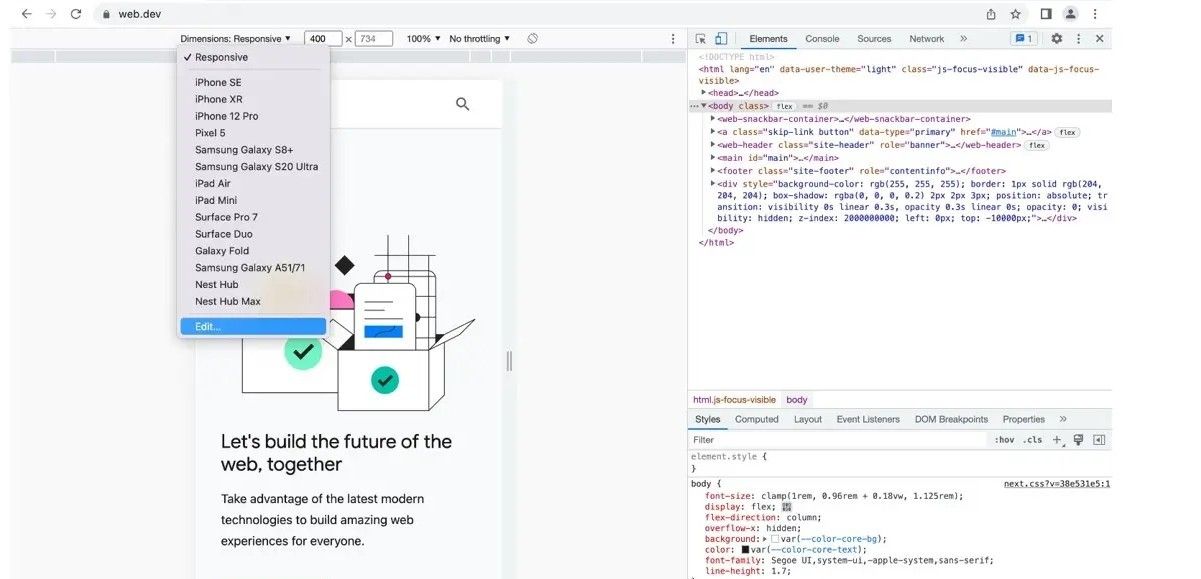This screenshot has height=579, width=1201.
Task: Select iPhone 12 Pro from device list
Action: pos(226,116)
